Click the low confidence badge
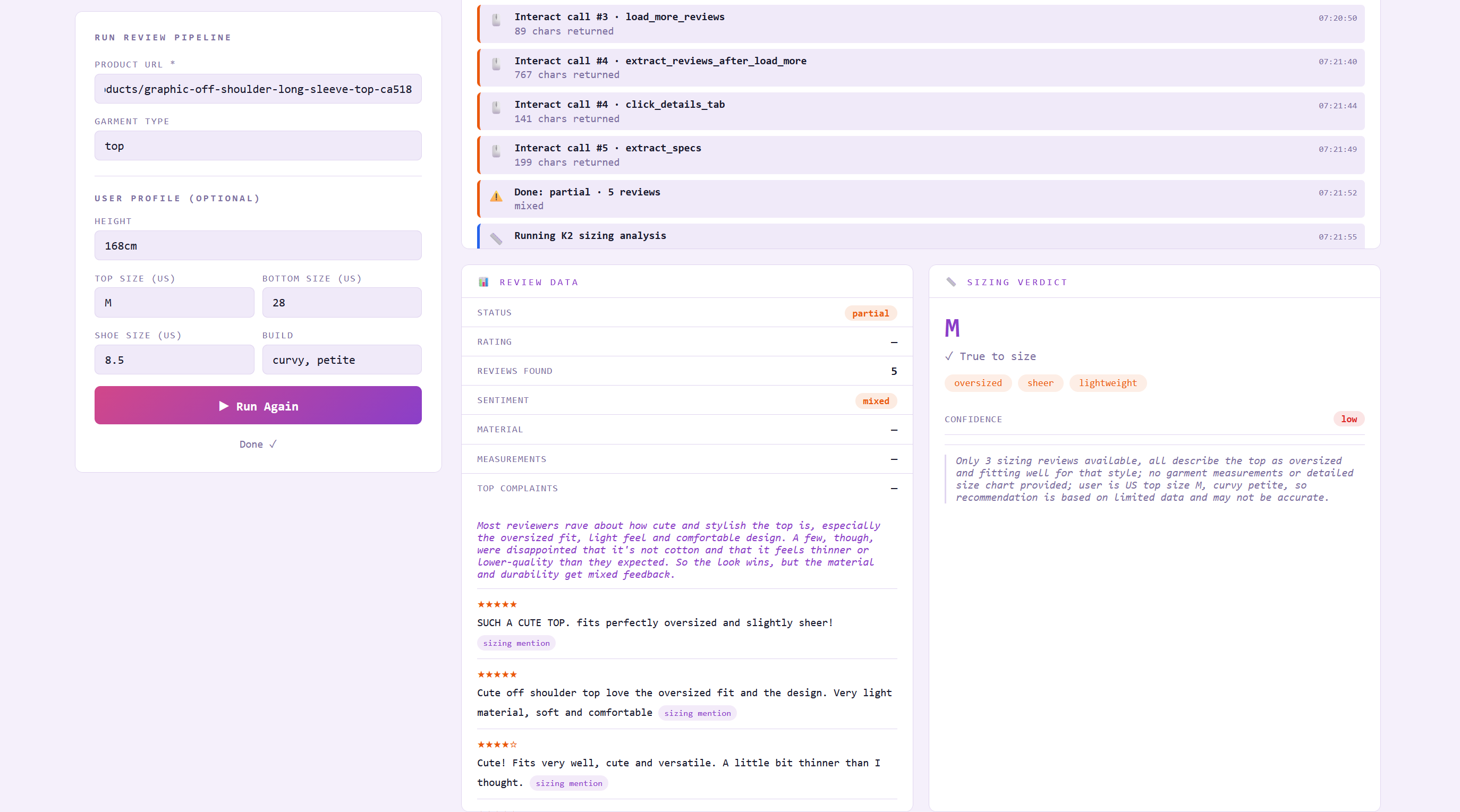The image size is (1460, 812). (x=1348, y=419)
